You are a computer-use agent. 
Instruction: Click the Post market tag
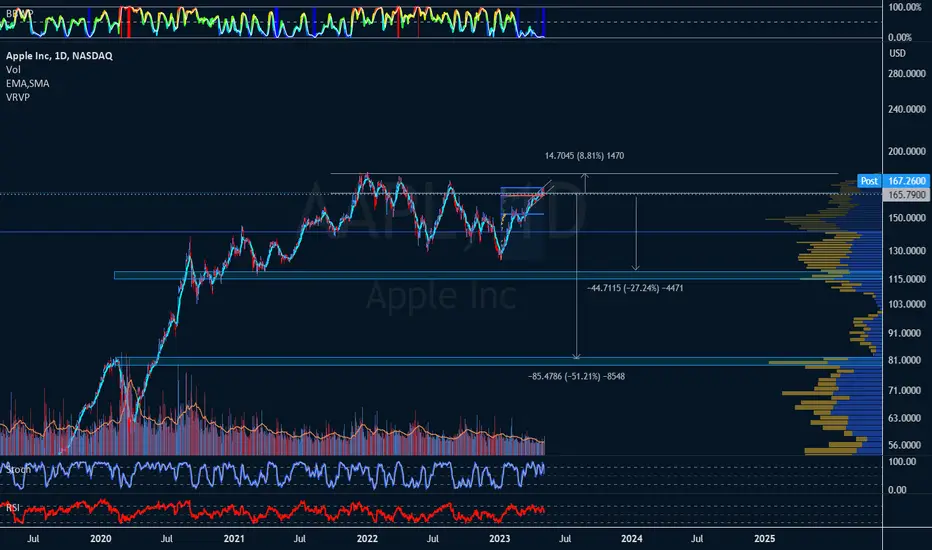(869, 181)
